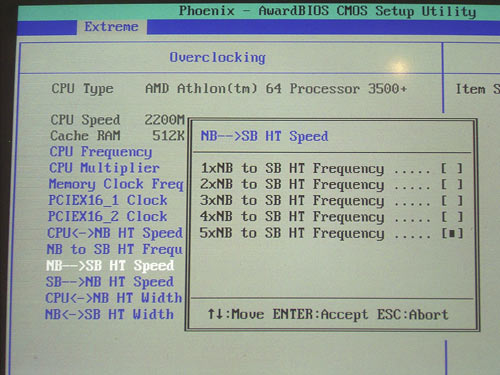500x375 pixels.
Task: Select the 2xNB to SB HT Frequency option
Action: [x=332, y=184]
